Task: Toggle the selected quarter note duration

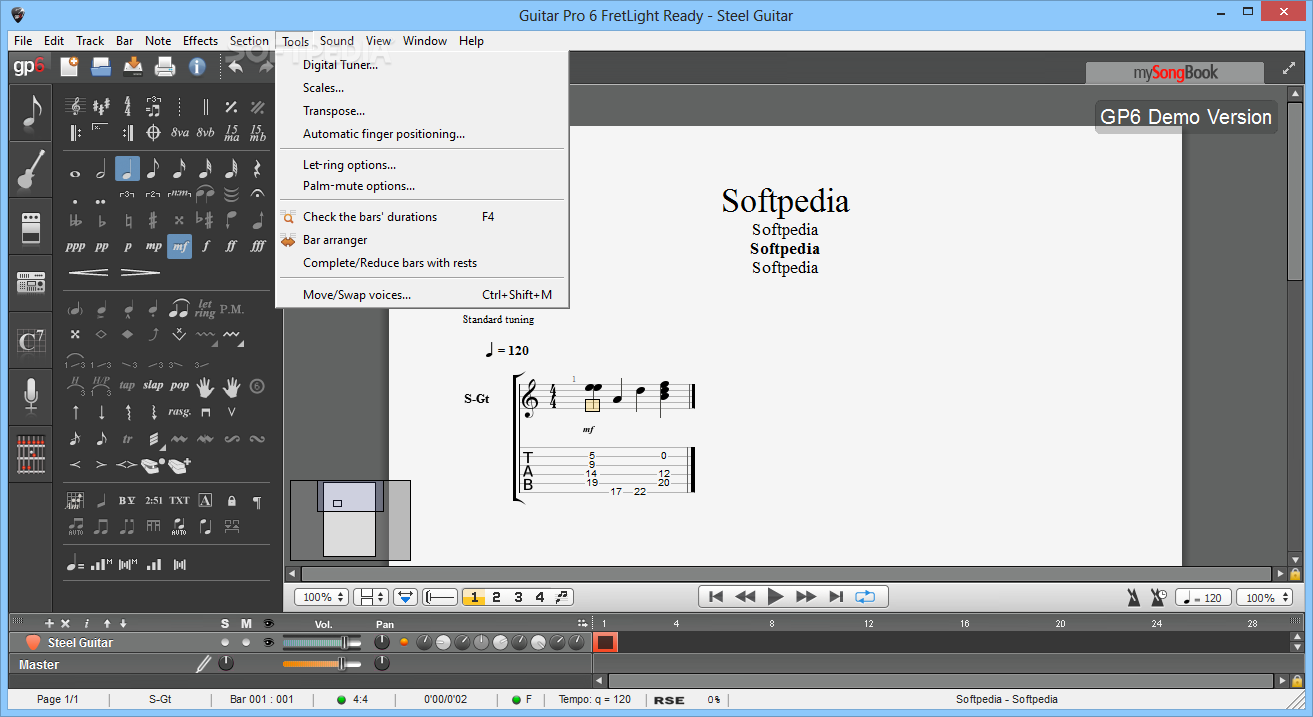Action: coord(127,169)
